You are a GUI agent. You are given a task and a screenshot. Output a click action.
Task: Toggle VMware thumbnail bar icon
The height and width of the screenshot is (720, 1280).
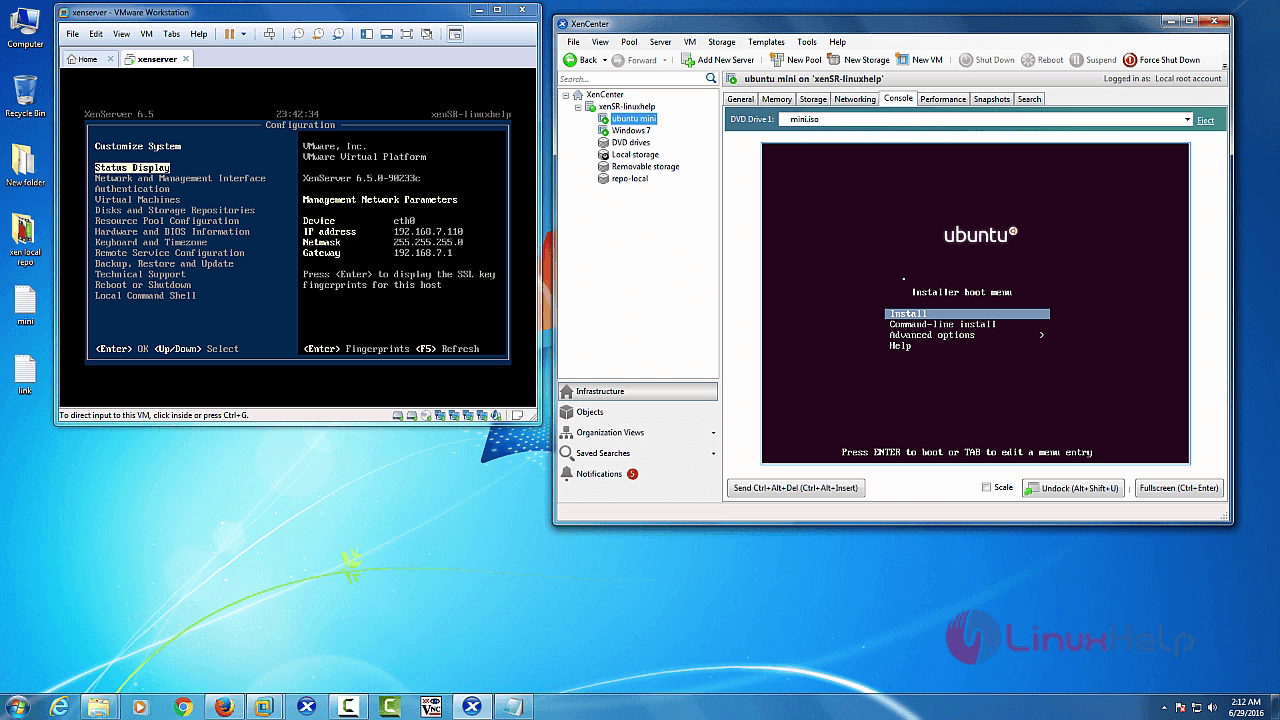387,34
